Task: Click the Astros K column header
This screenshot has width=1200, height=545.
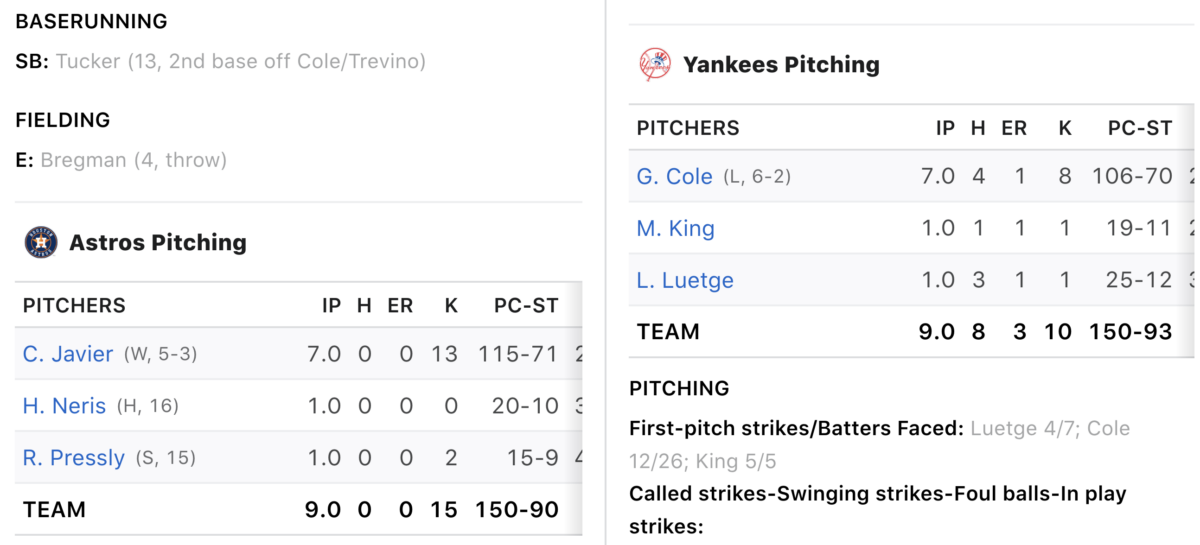Action: pos(451,306)
